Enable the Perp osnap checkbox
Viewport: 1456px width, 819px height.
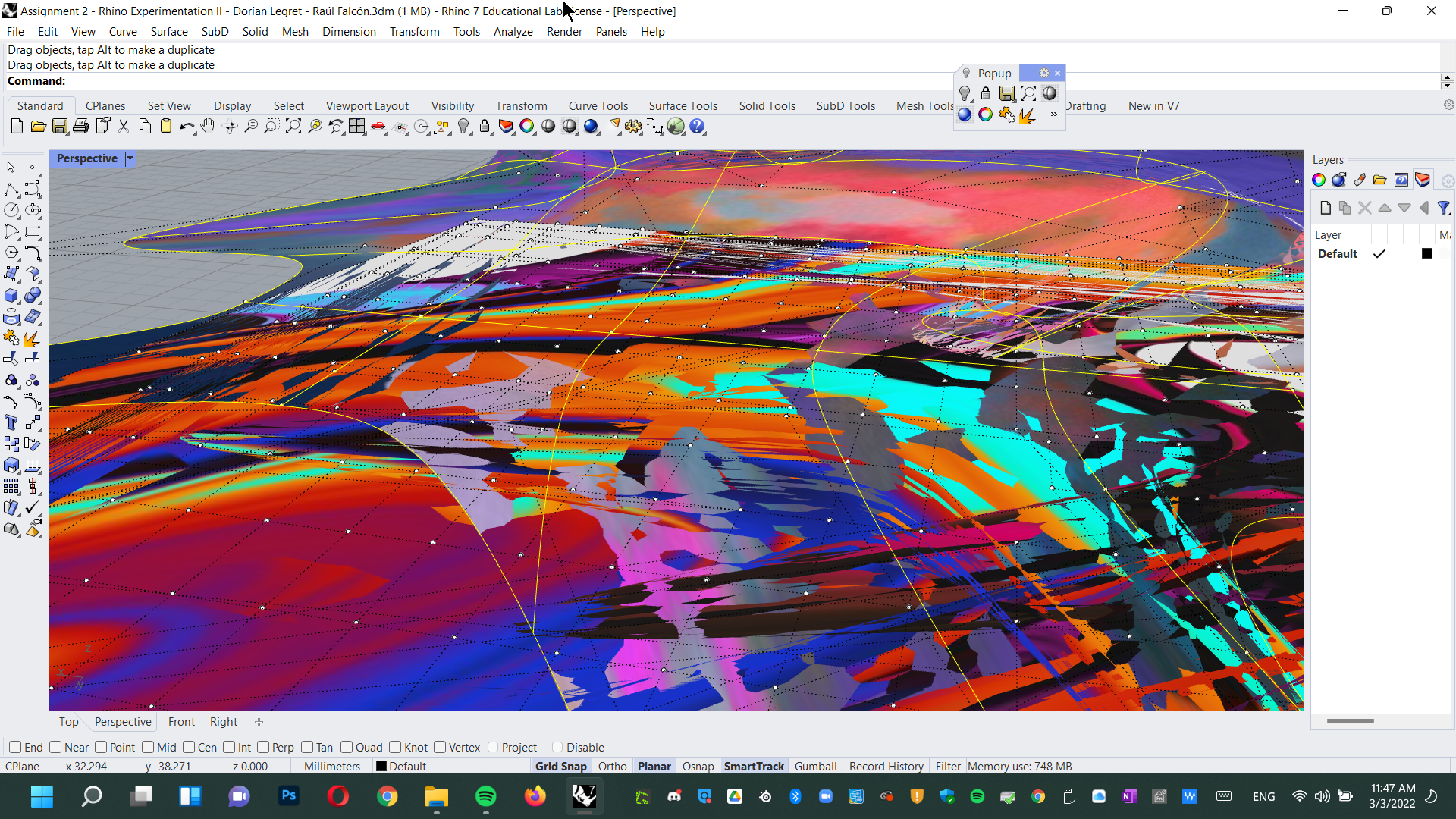263,747
